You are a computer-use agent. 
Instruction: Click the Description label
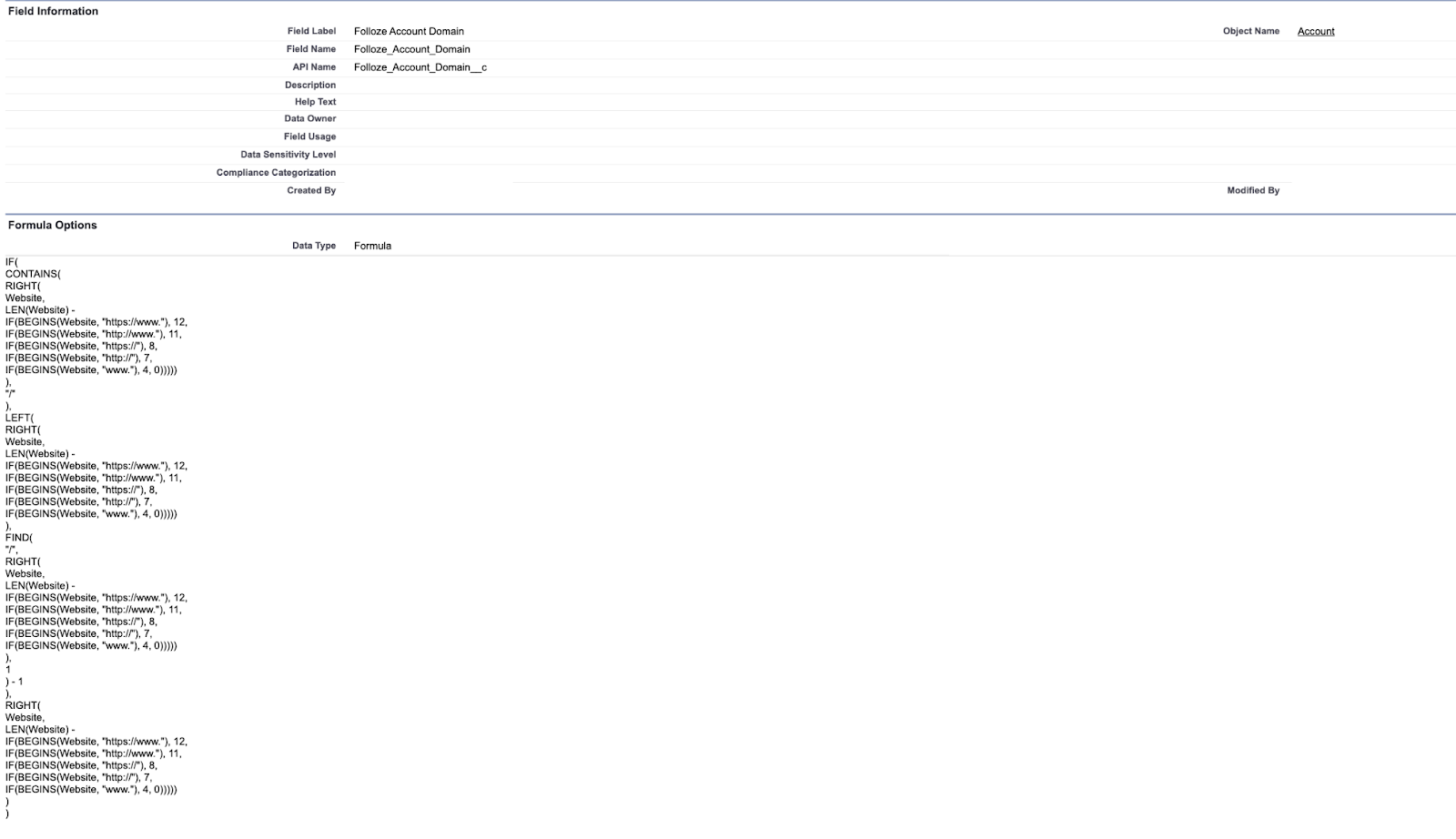click(x=309, y=85)
